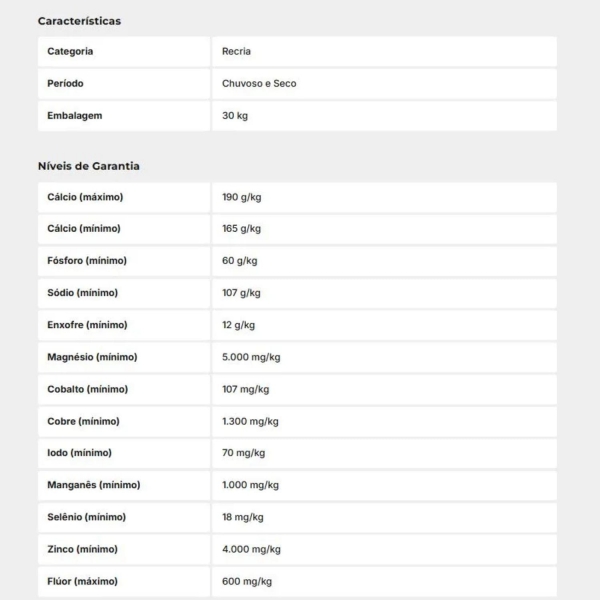The height and width of the screenshot is (600, 600).
Task: Click the 165 g/kg calcium value
Action: tap(241, 229)
